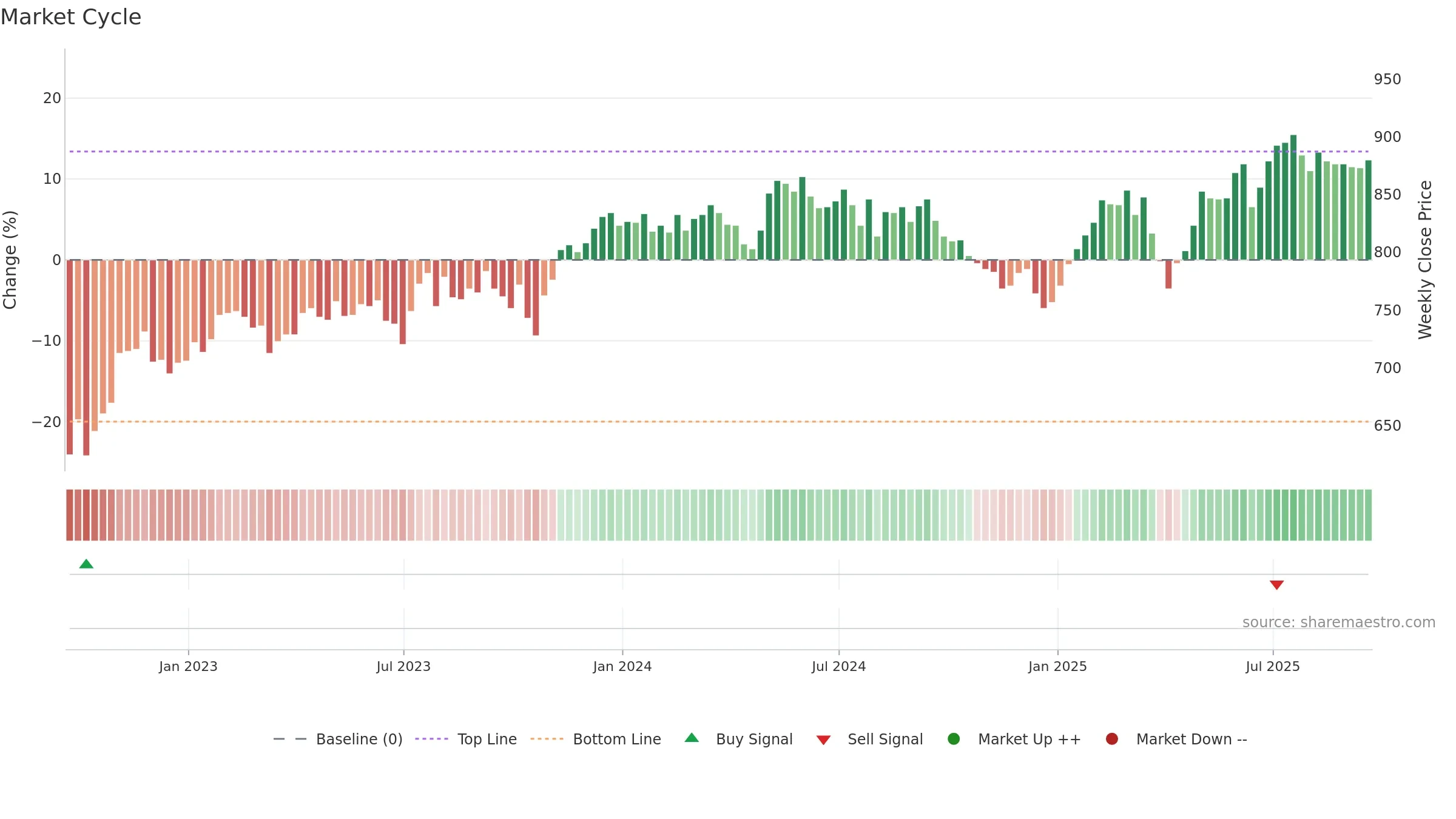Toggle Market Up ++ legend entry

click(x=1014, y=739)
